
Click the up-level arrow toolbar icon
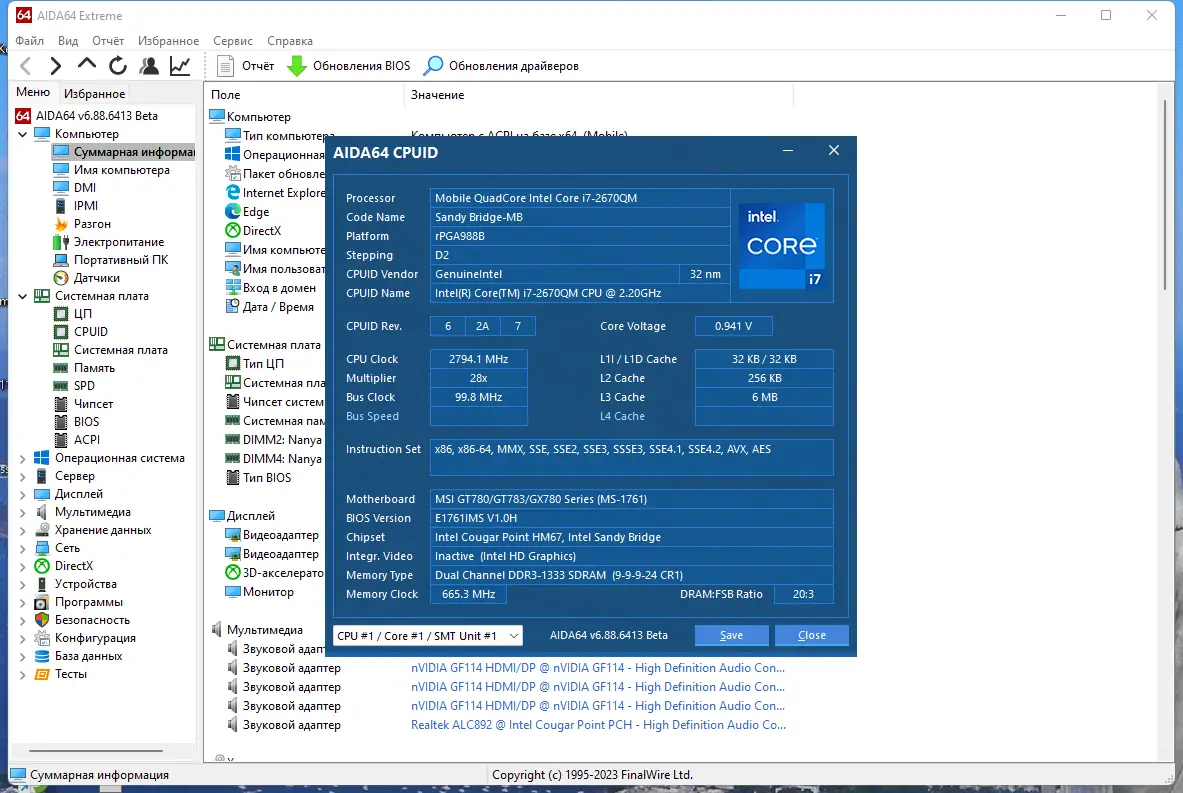click(87, 65)
